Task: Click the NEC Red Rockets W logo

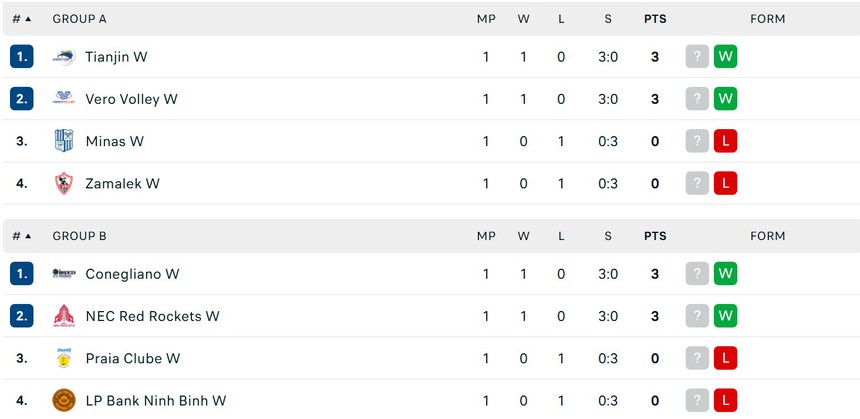Action: 64,316
